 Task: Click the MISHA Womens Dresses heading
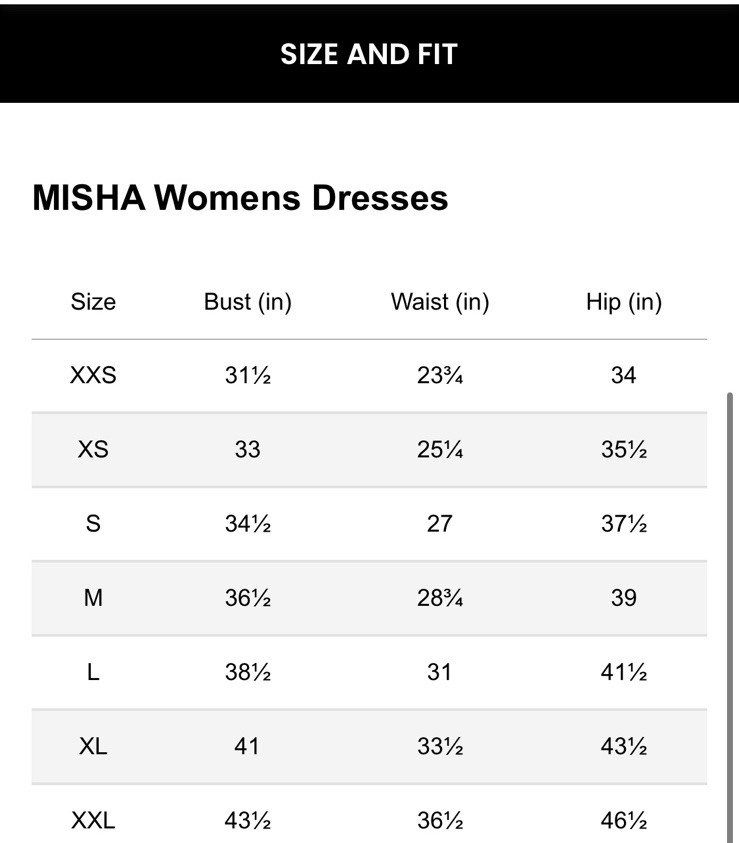[240, 197]
